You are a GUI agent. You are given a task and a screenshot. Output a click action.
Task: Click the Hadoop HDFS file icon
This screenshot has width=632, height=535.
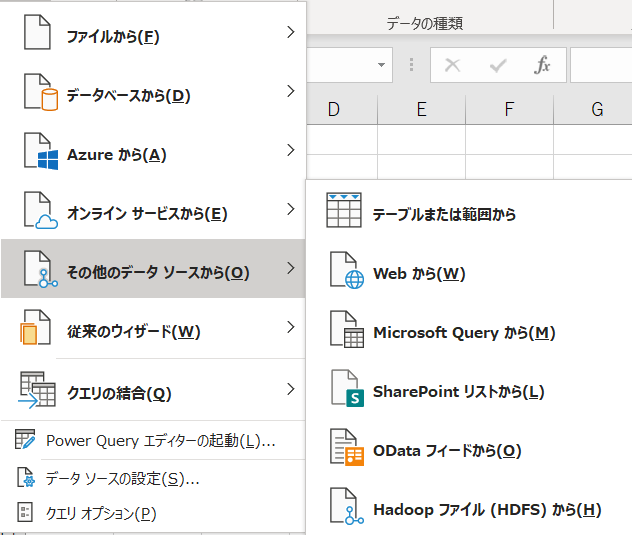(347, 506)
